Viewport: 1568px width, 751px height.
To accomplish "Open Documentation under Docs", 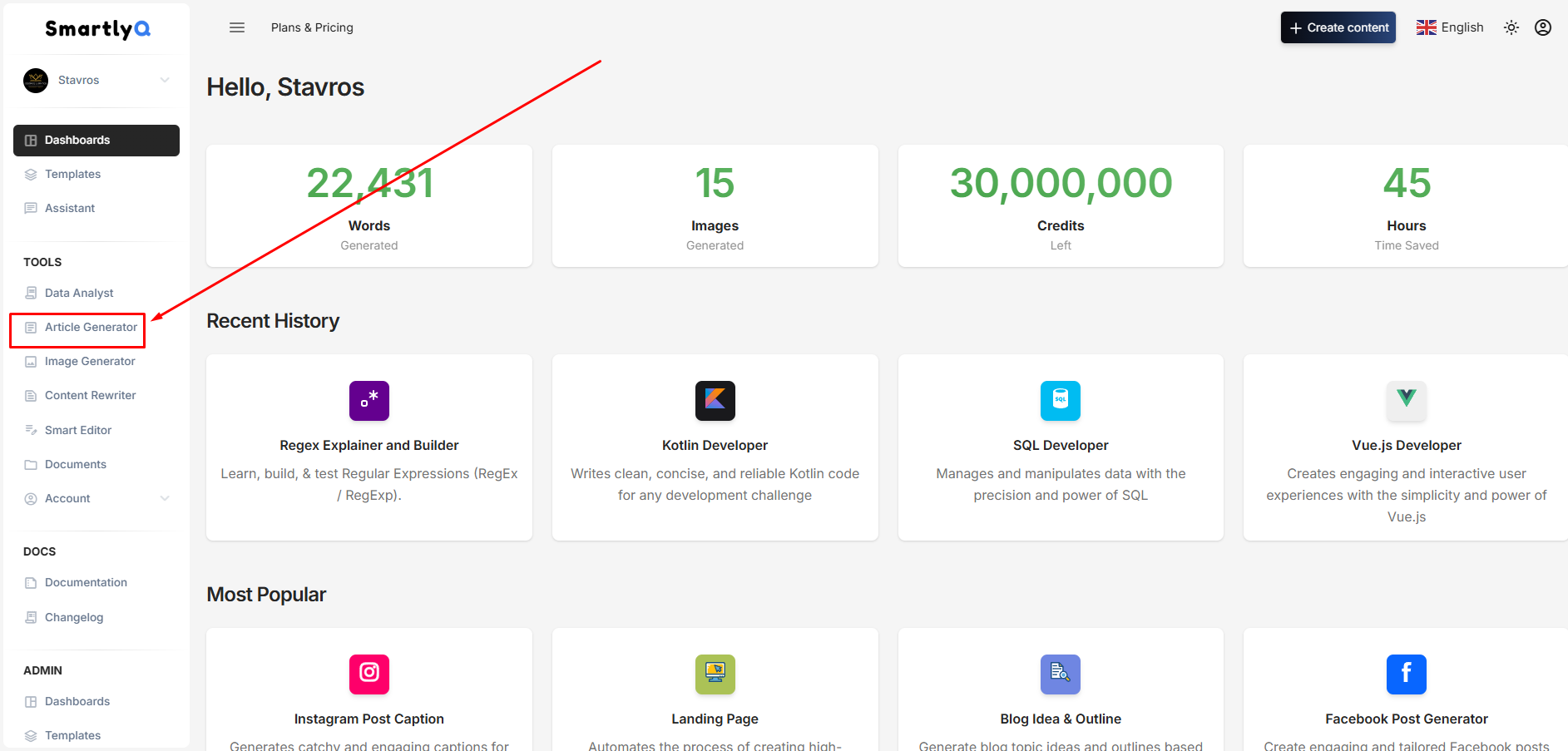I will tap(96, 582).
